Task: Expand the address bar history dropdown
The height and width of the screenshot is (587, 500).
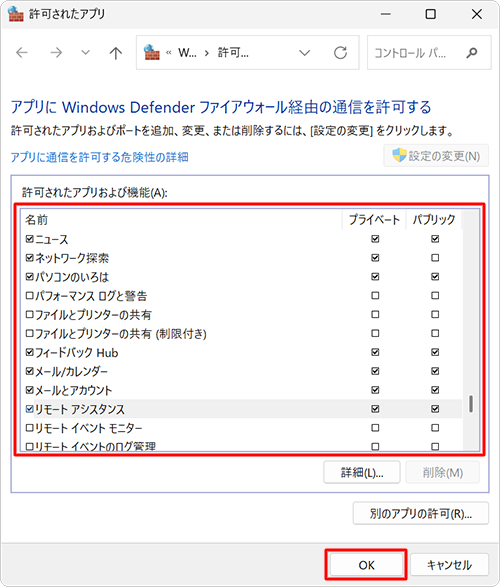Action: pos(305,53)
